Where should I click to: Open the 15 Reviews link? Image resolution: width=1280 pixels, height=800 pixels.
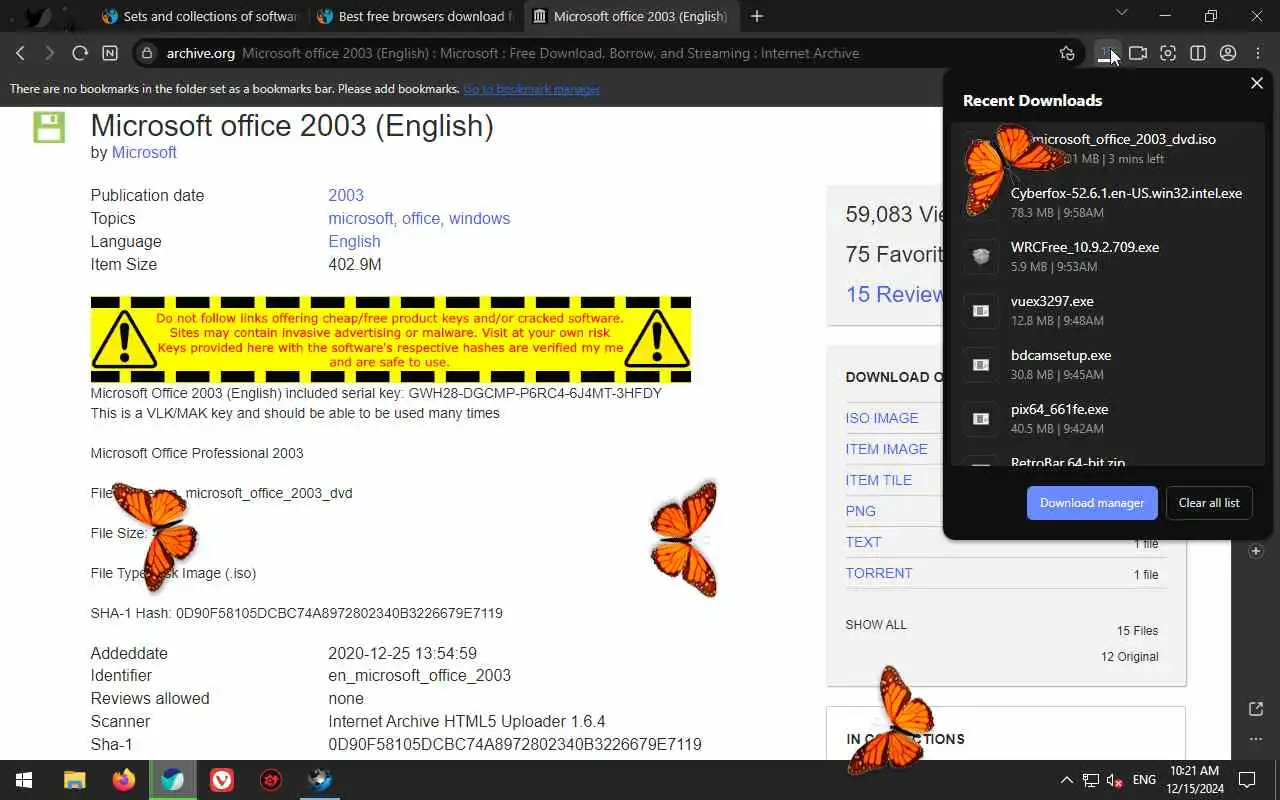tap(895, 294)
